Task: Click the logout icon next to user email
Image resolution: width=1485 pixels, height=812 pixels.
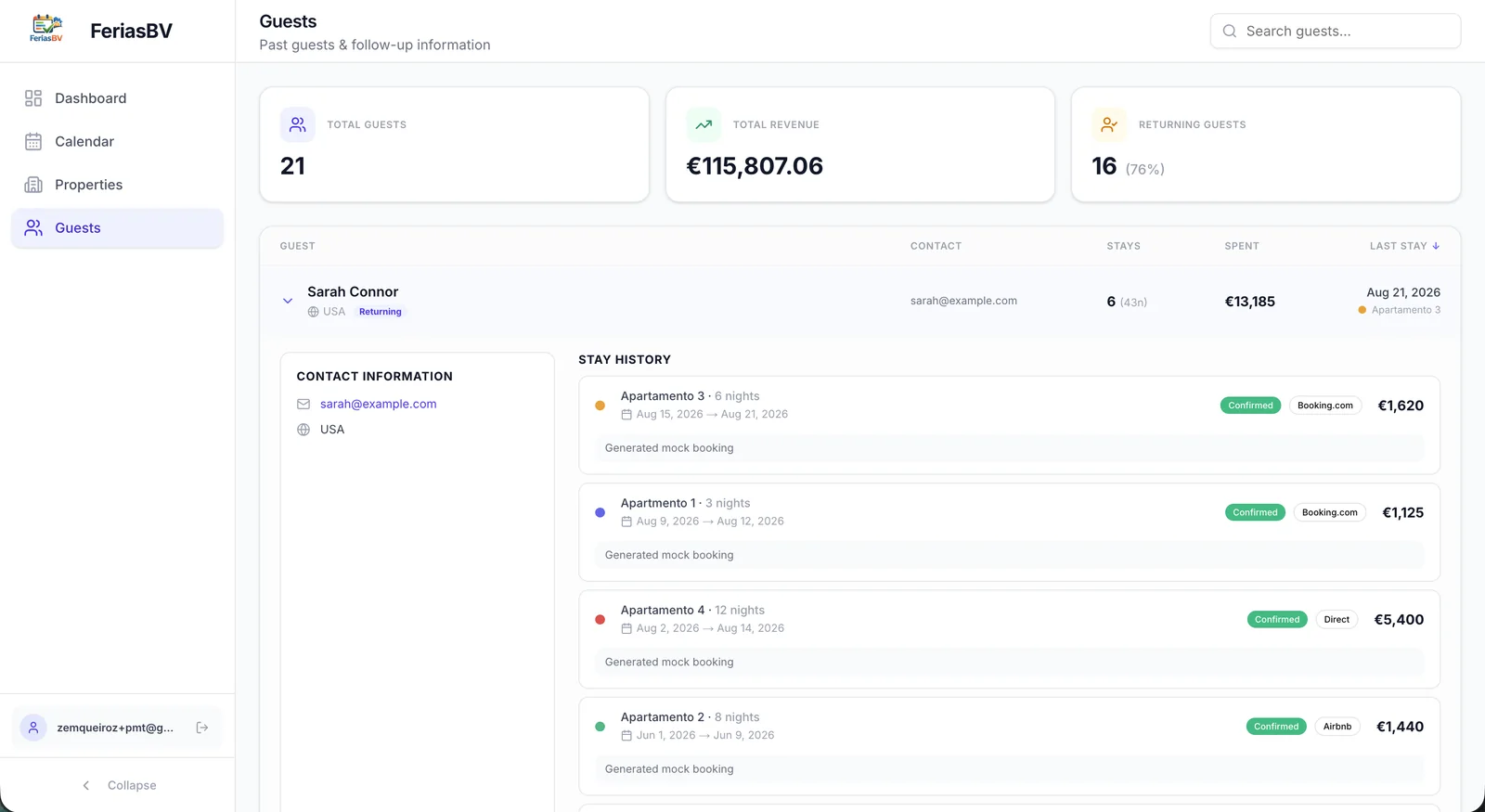Action: pos(202,728)
